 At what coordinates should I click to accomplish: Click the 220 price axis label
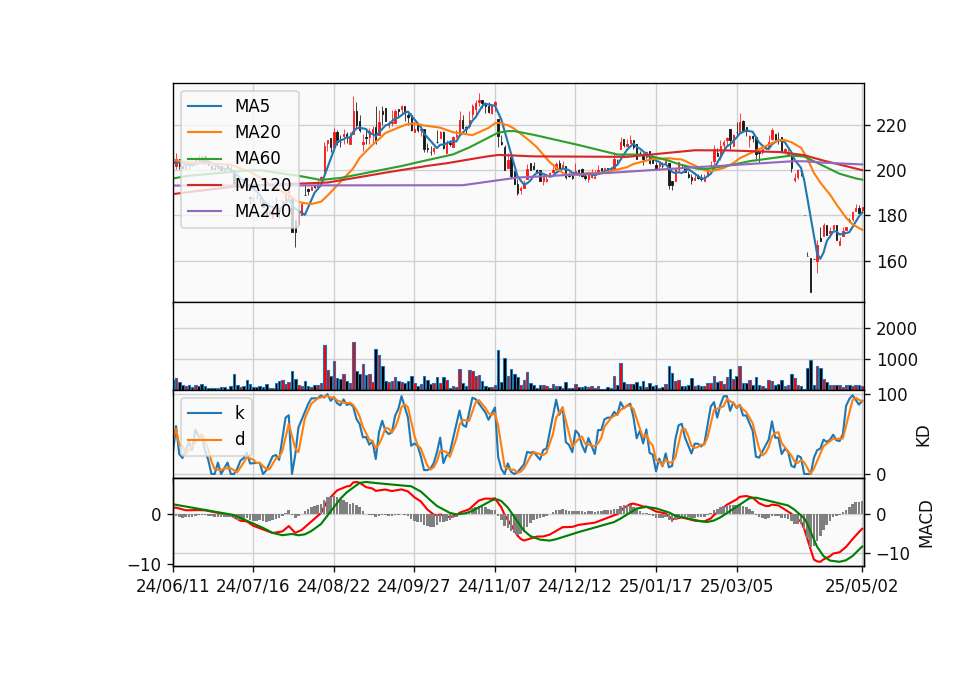coord(891,127)
